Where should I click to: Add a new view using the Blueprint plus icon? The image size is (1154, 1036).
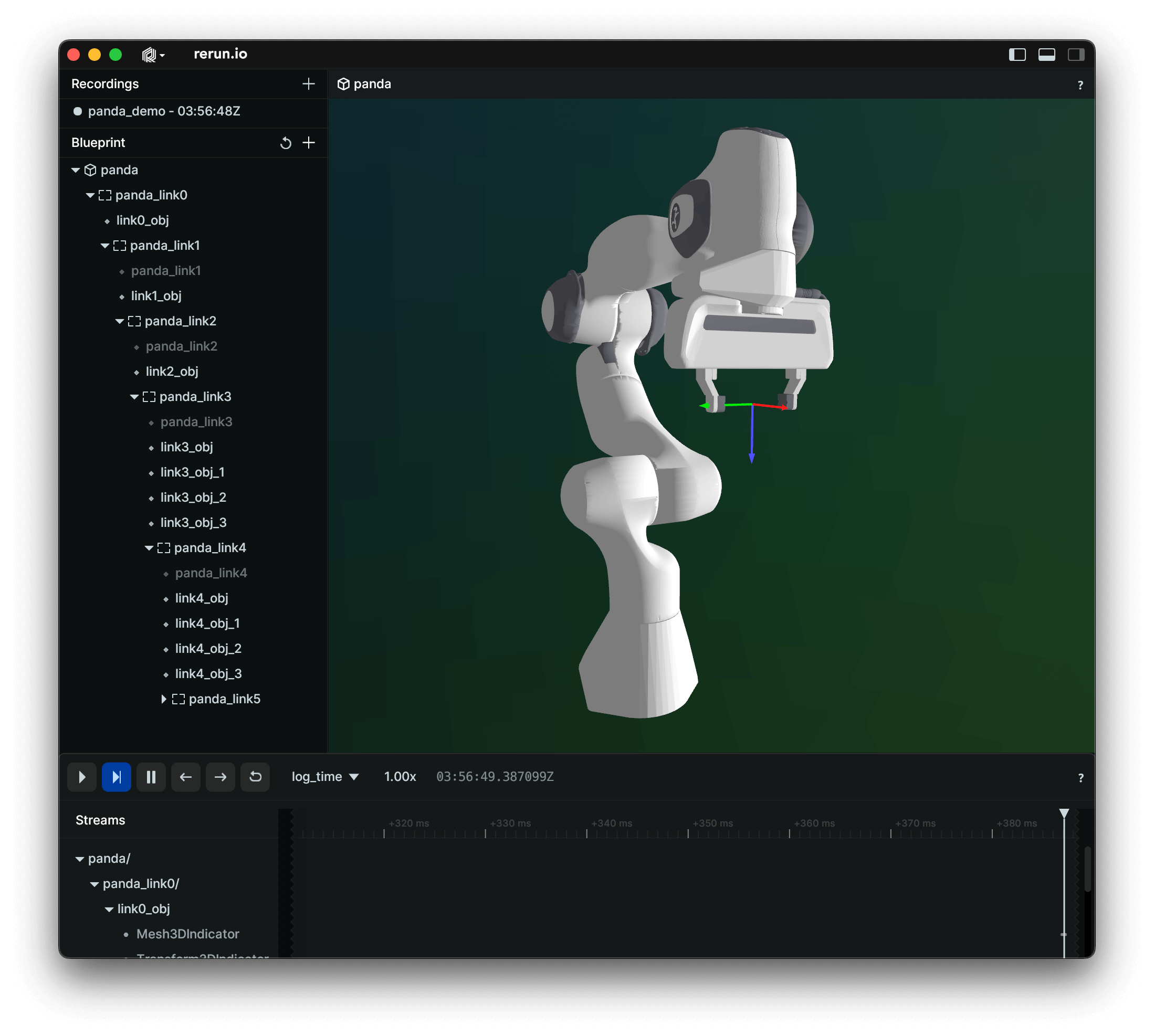click(309, 143)
